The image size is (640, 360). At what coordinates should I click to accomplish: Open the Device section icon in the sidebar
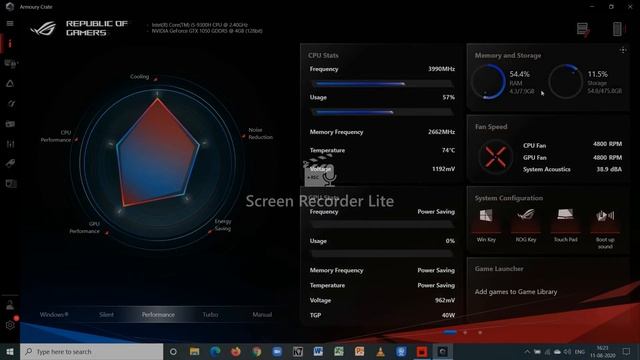[x=10, y=64]
